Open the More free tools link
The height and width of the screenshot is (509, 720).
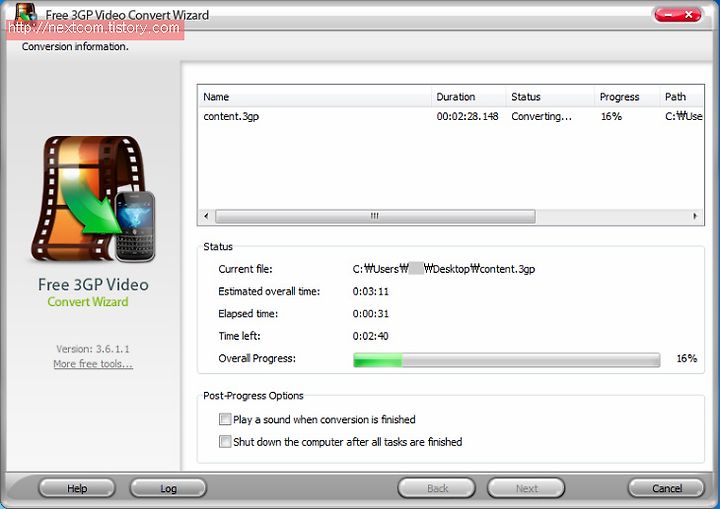[x=93, y=364]
